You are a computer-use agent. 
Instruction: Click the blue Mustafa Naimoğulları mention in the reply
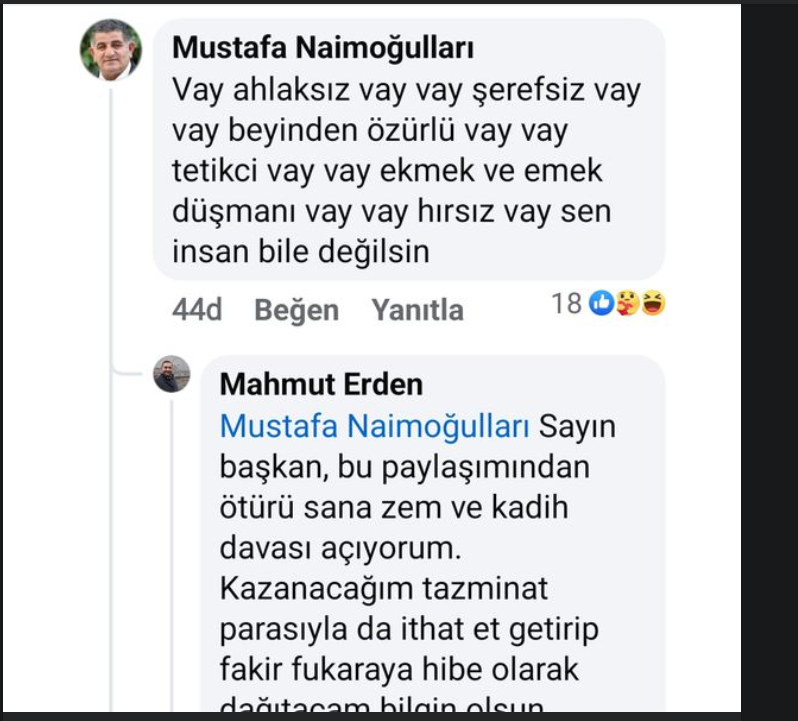pyautogui.click(x=374, y=426)
